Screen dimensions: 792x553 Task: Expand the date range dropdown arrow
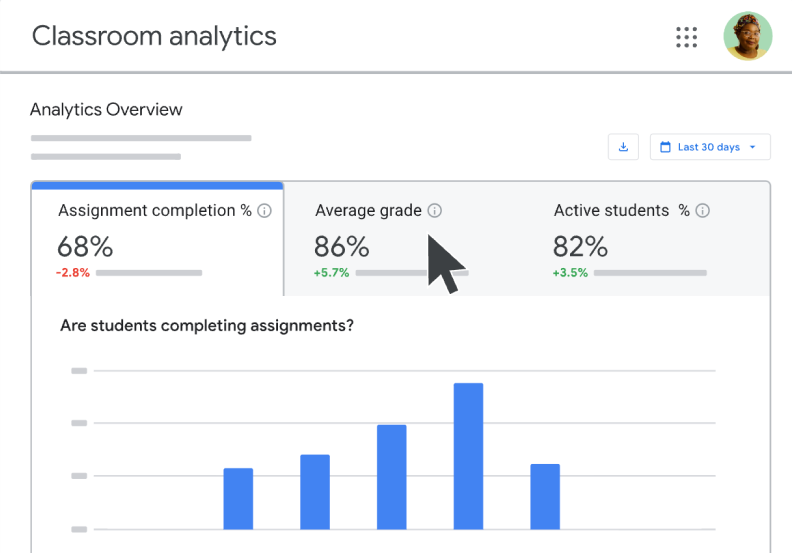tap(752, 147)
